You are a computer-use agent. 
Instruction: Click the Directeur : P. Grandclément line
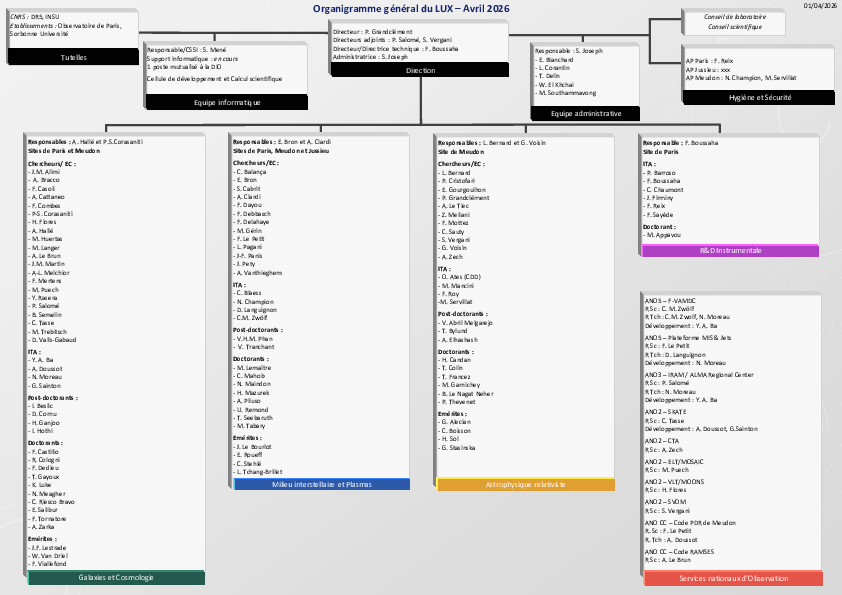tap(373, 31)
